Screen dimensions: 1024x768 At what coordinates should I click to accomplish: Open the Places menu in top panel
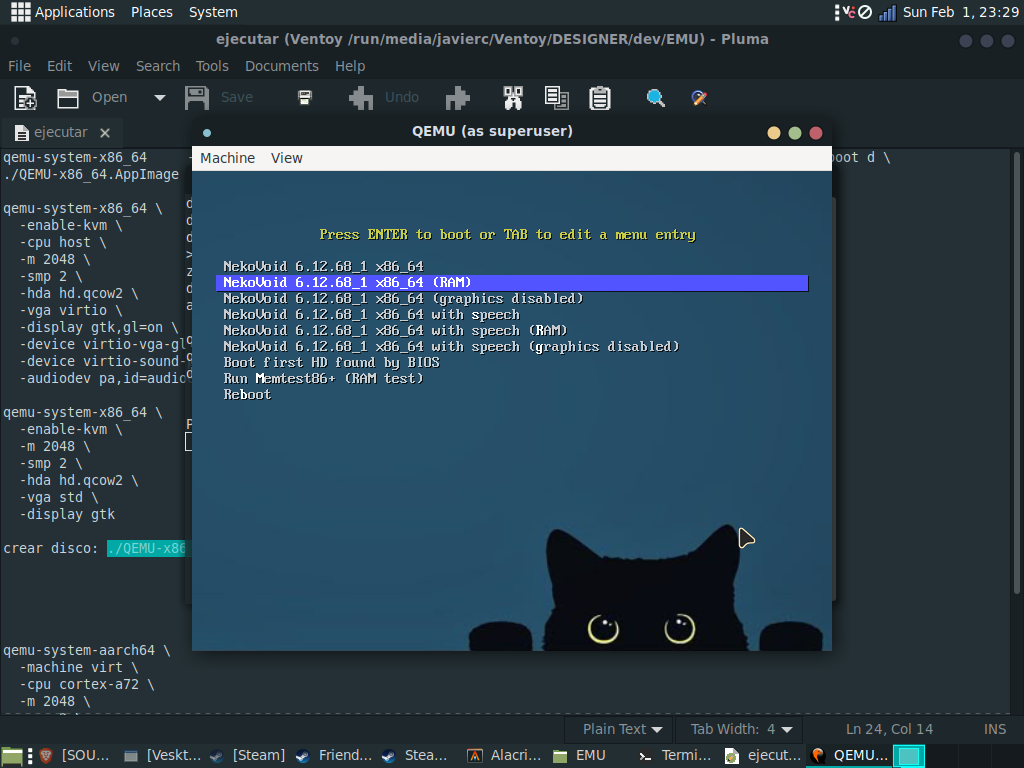coord(152,12)
